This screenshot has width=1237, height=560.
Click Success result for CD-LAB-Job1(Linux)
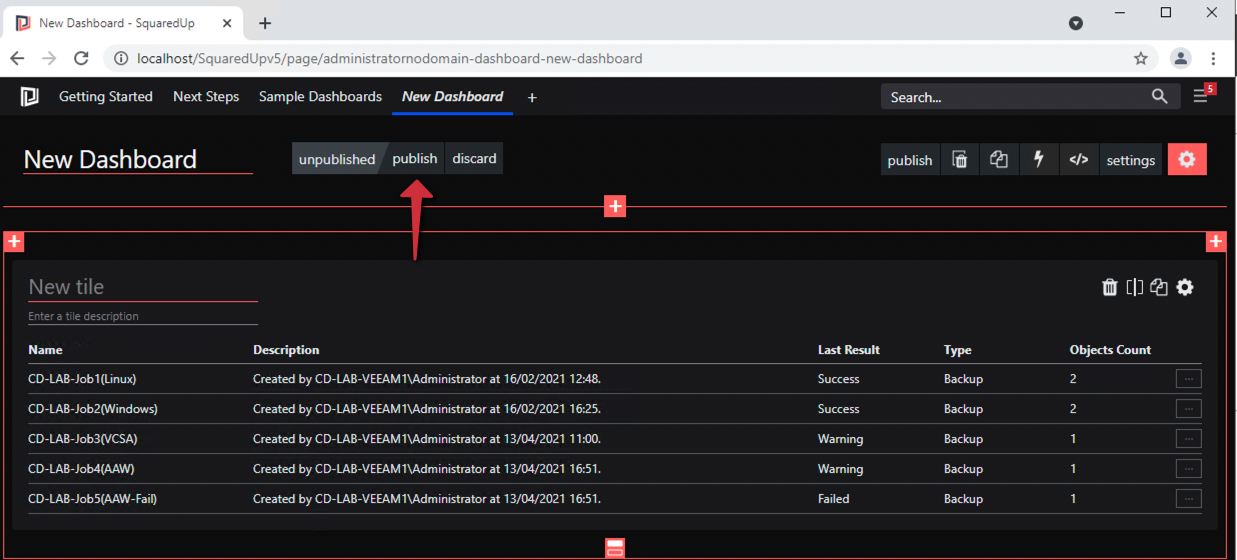coord(838,379)
